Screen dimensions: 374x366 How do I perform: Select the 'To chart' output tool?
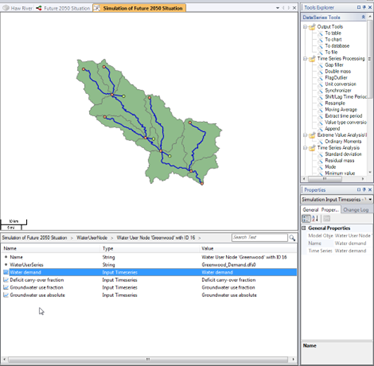click(333, 39)
